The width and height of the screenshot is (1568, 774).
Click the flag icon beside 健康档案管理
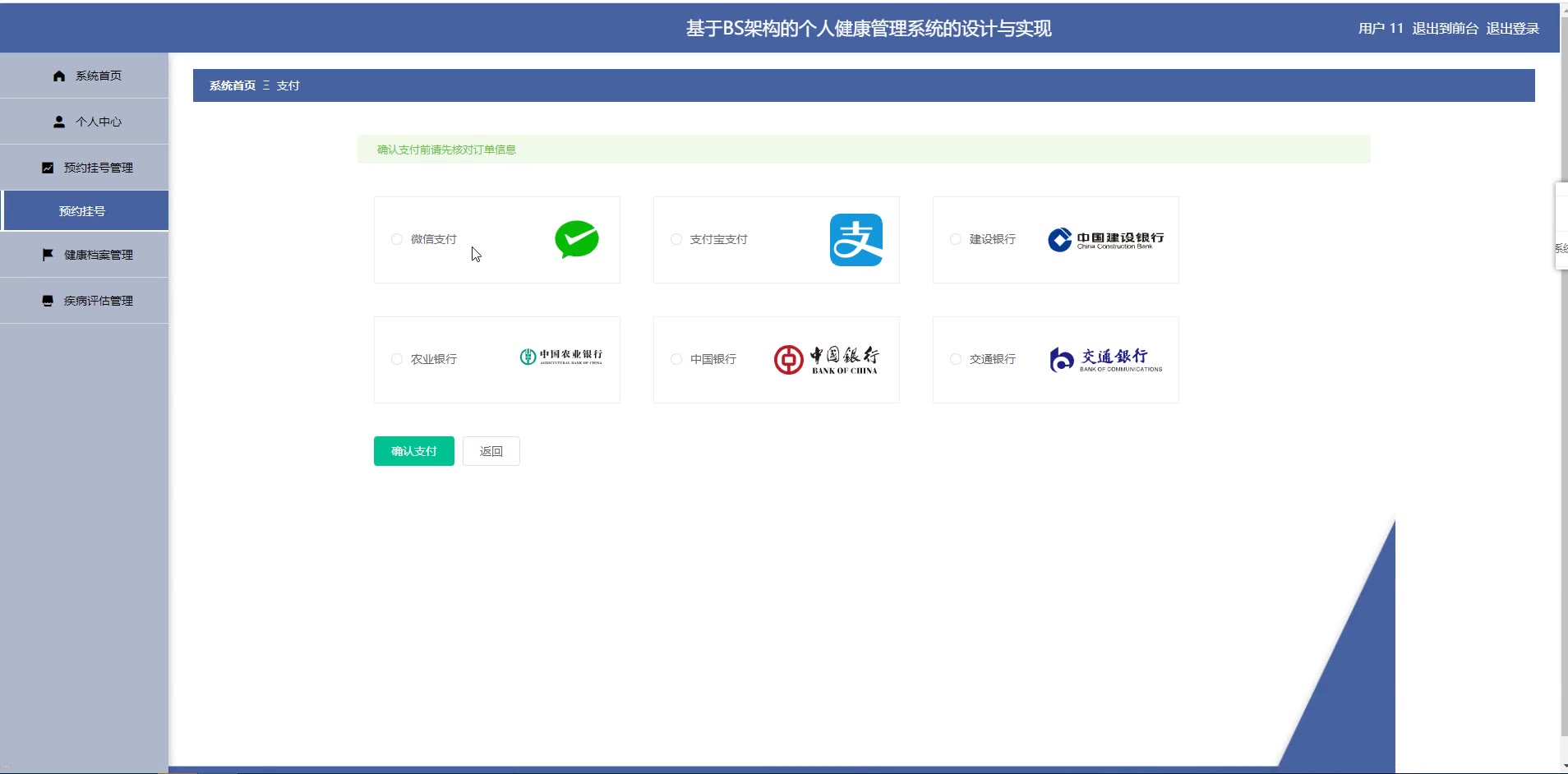tap(48, 255)
